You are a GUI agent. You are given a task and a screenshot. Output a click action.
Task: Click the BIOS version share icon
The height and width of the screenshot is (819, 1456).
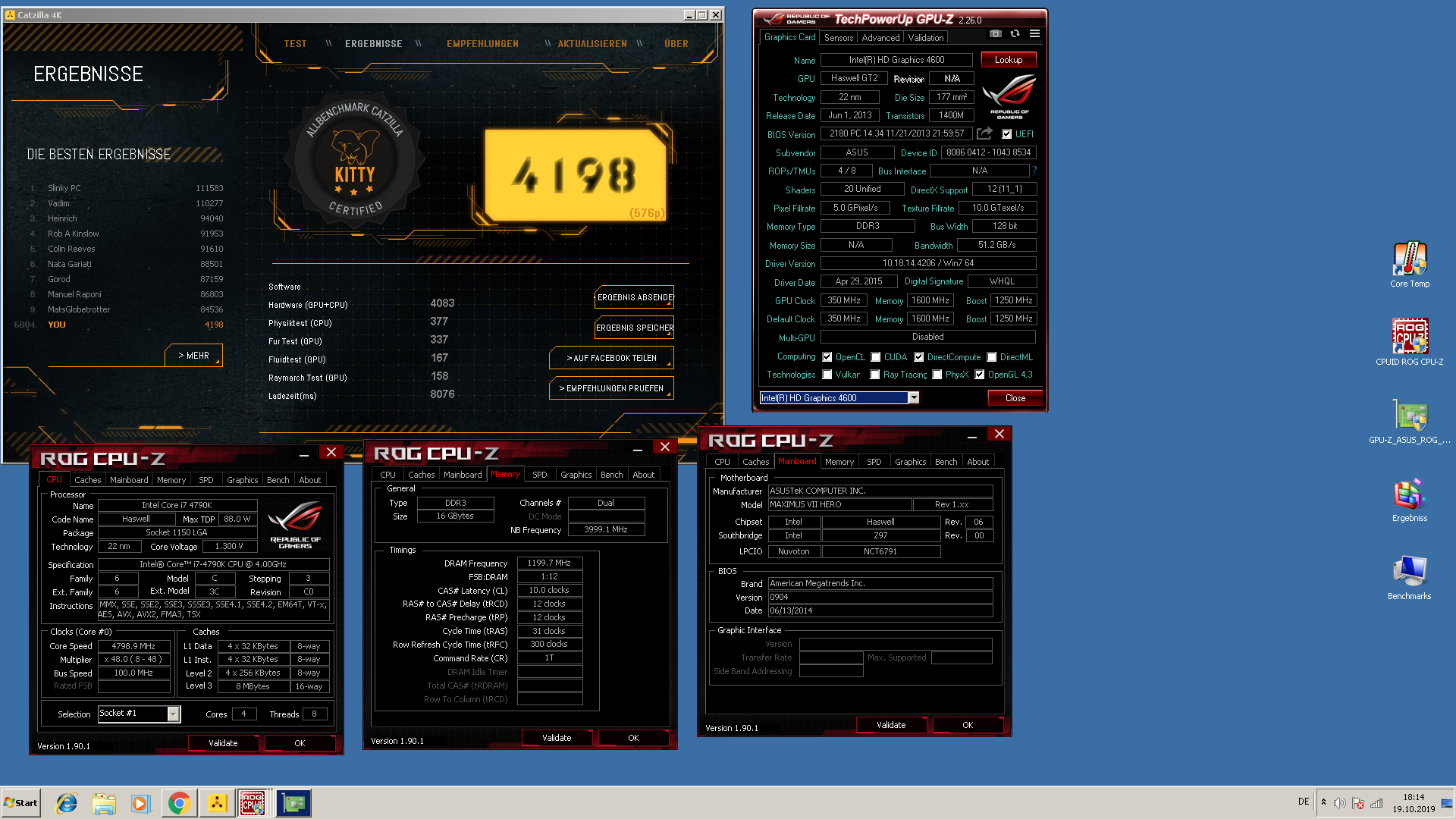pos(984,133)
